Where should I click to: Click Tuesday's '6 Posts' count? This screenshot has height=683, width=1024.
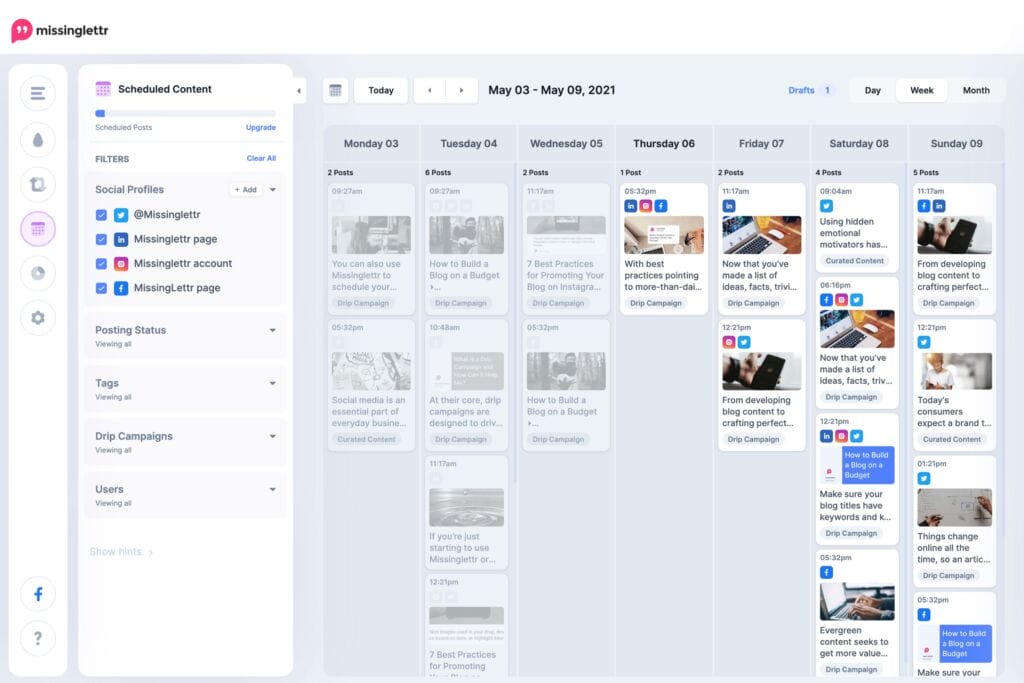click(x=438, y=172)
